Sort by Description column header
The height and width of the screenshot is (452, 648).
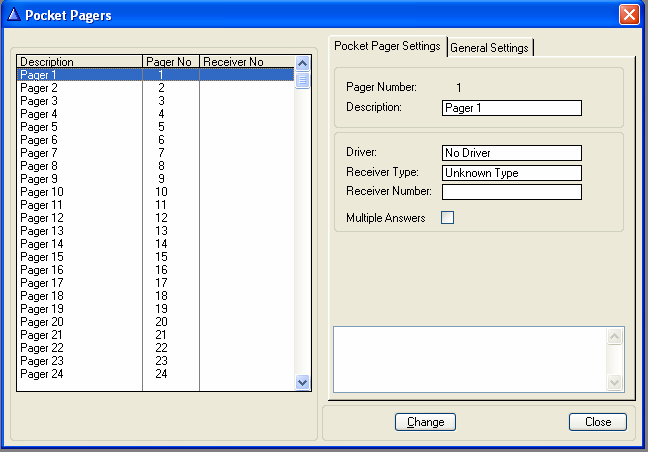coord(80,62)
